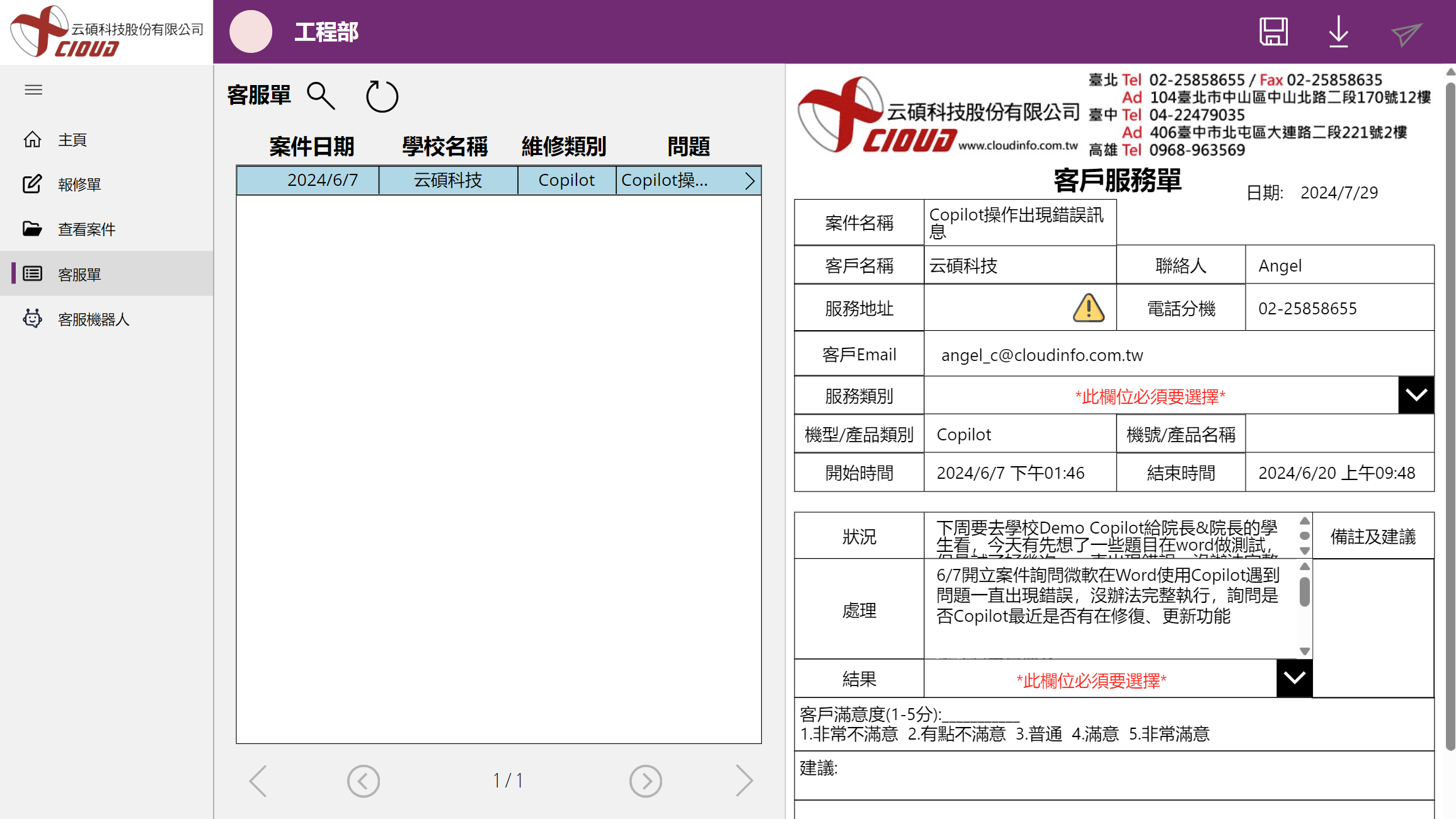This screenshot has height=819, width=1456.
Task: Click the user avatar circle in header
Action: [251, 31]
